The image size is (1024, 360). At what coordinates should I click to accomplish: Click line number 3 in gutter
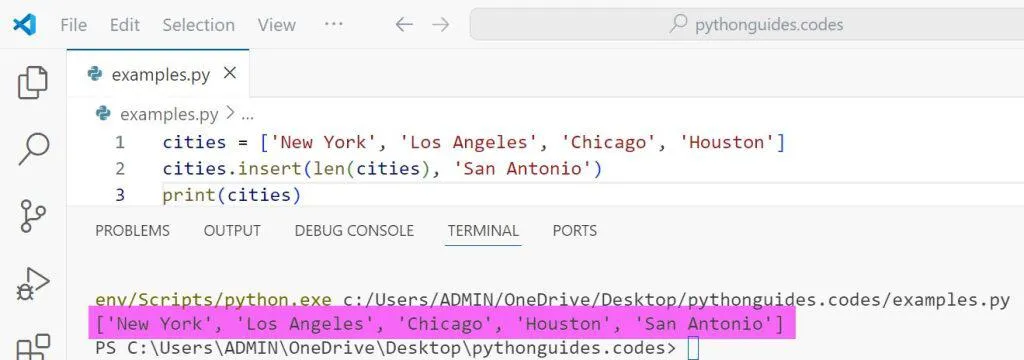click(x=120, y=195)
